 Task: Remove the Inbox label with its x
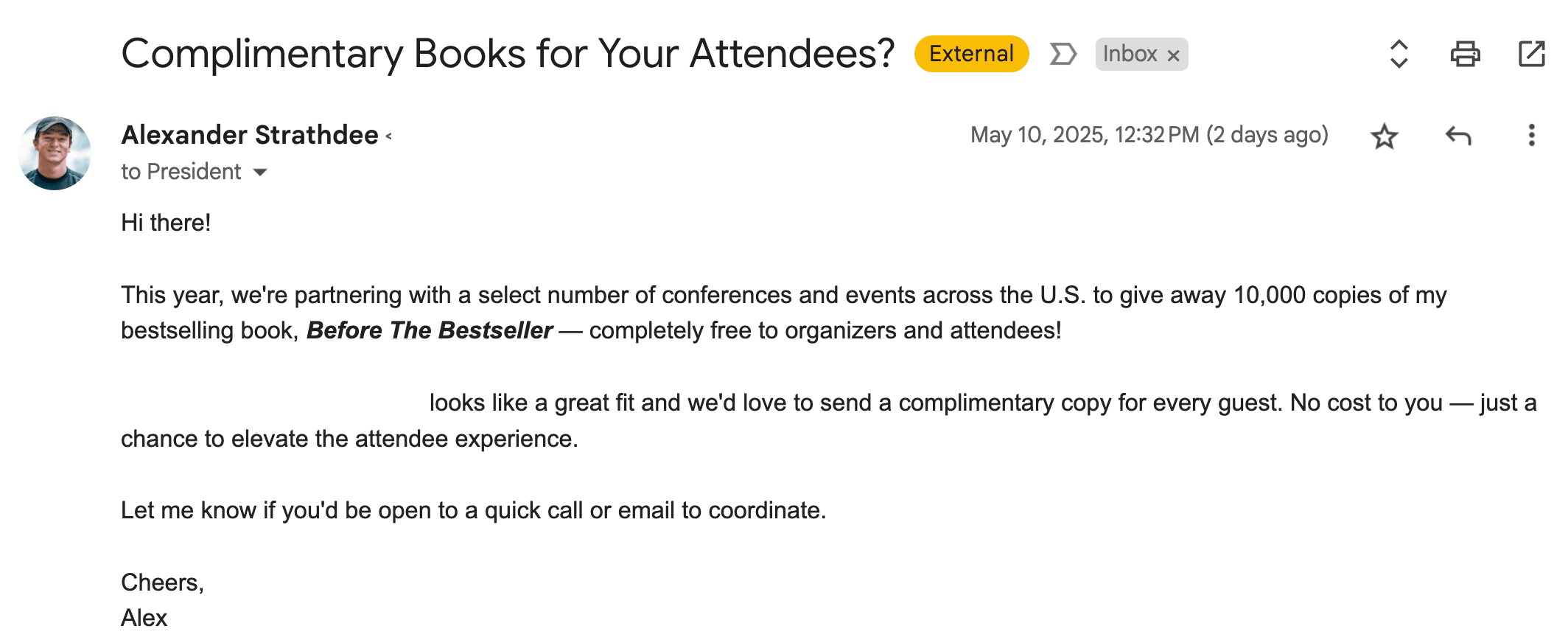click(x=1174, y=55)
